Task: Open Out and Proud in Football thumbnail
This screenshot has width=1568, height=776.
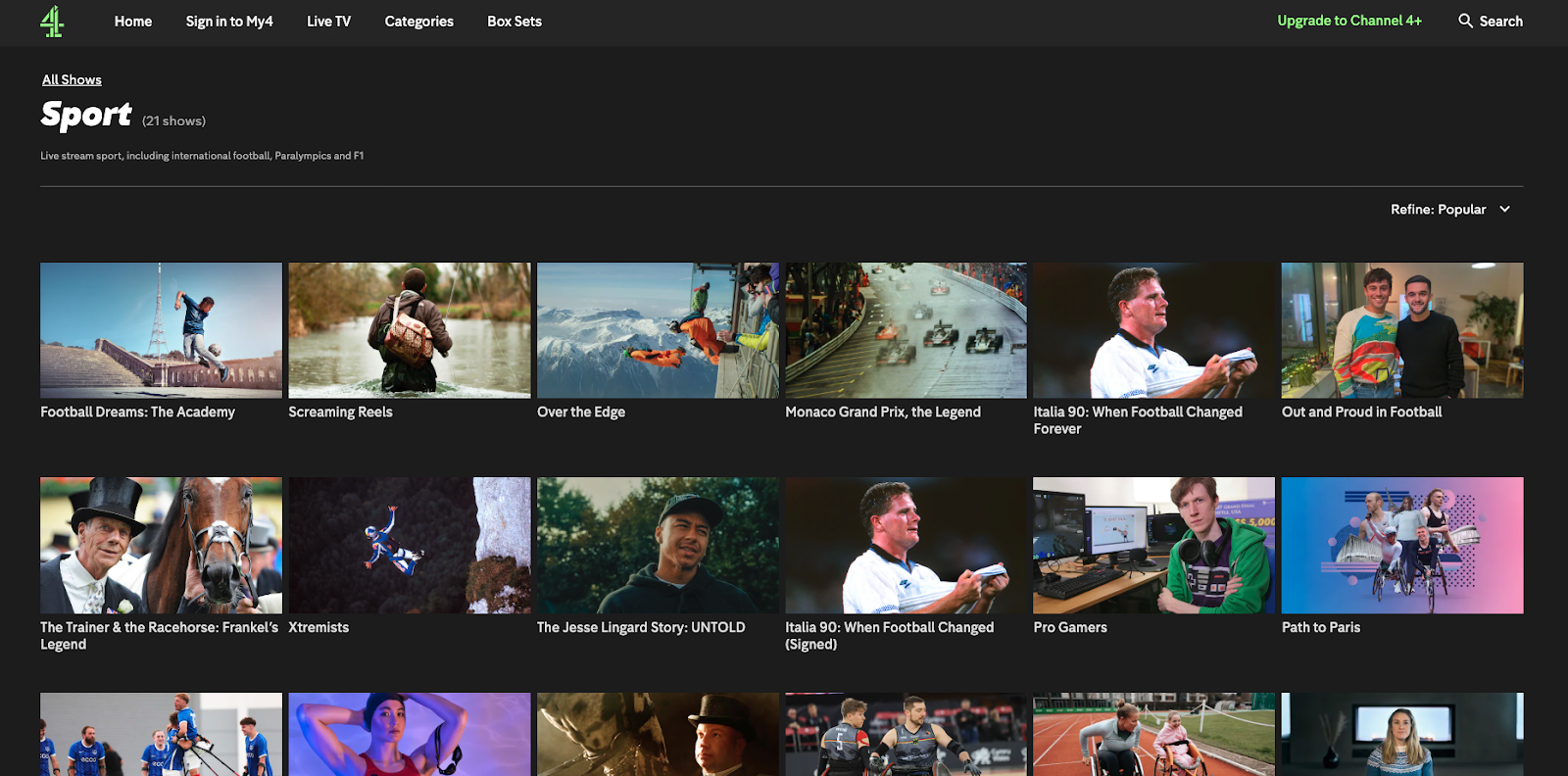Action: [1401, 330]
